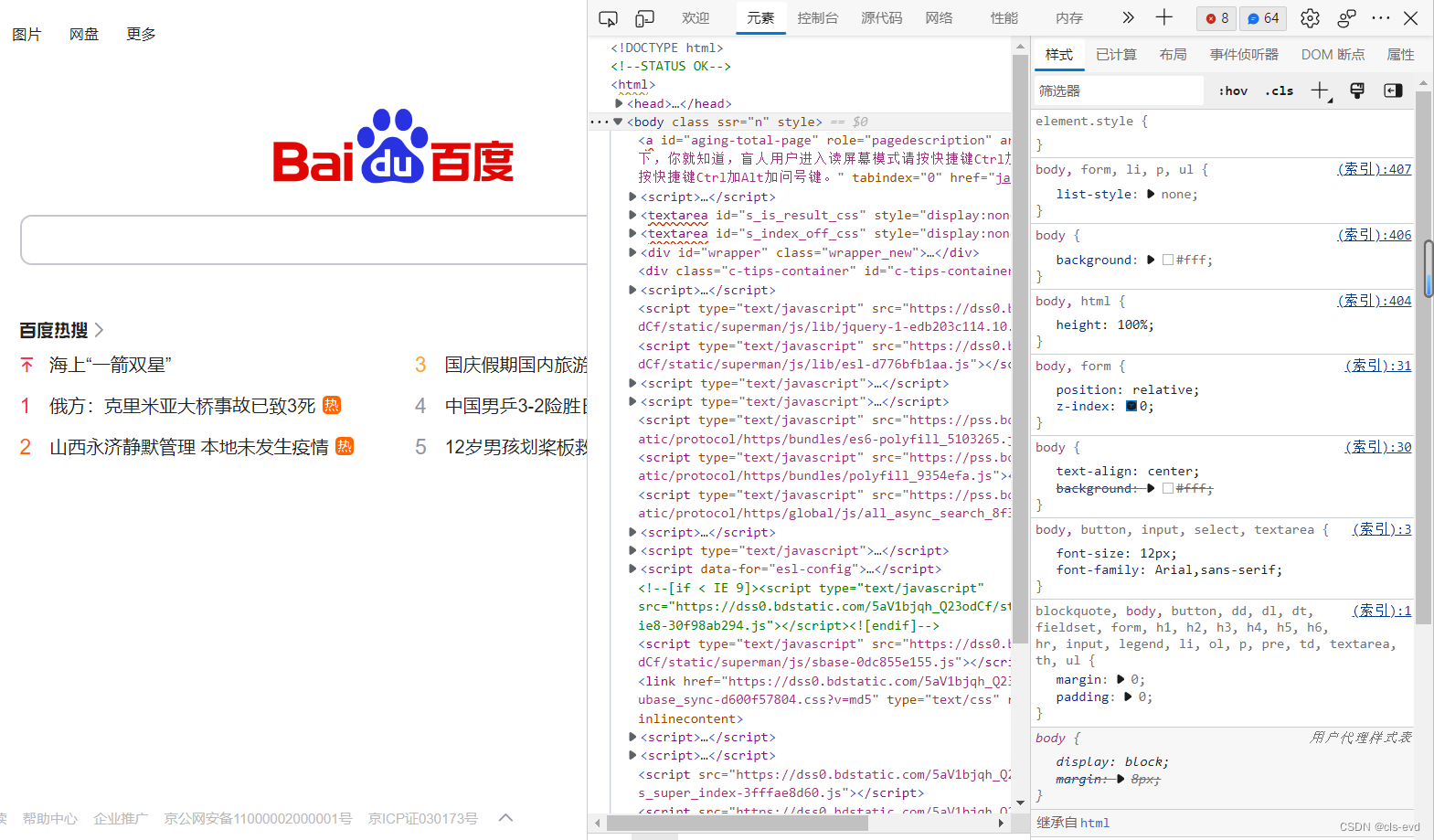This screenshot has width=1434, height=840.
Task: Click the ellipsis beside the body node
Action: pos(599,122)
